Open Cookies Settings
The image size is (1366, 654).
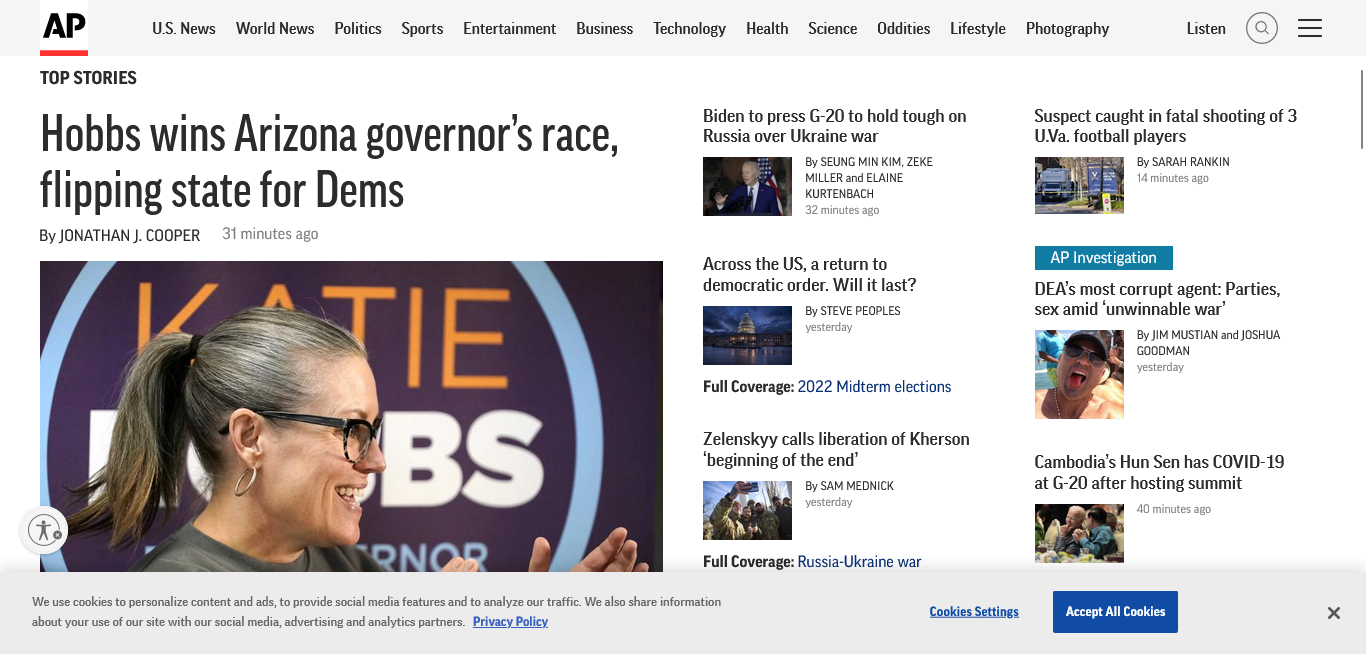point(974,612)
